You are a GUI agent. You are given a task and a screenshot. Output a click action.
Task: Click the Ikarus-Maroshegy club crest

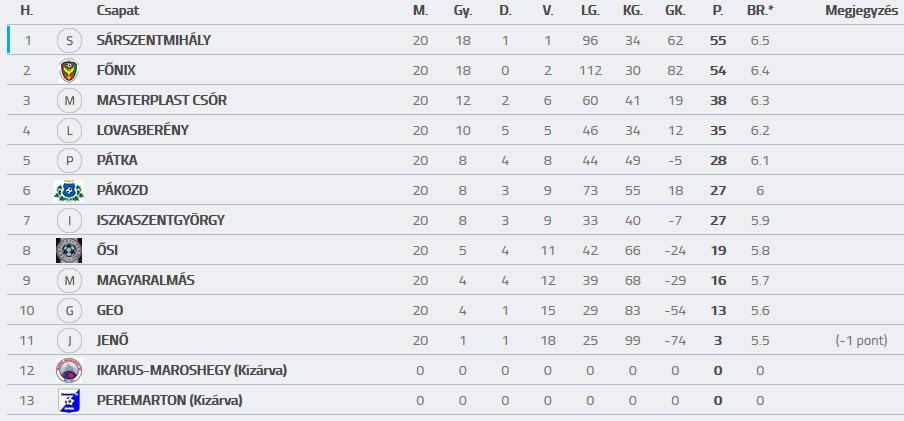pyautogui.click(x=69, y=370)
